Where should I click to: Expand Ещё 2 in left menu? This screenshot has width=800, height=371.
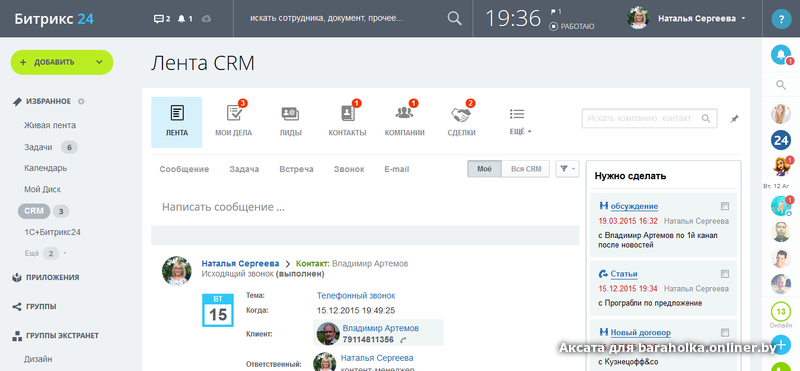tap(45, 253)
